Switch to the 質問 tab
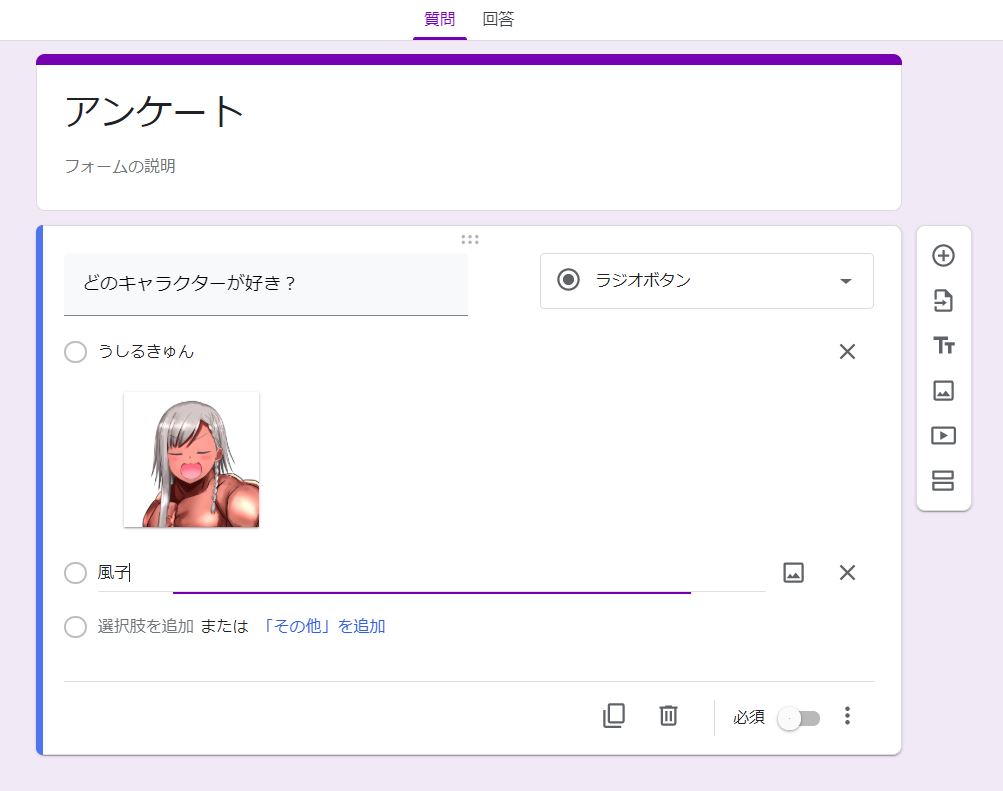 click(439, 18)
